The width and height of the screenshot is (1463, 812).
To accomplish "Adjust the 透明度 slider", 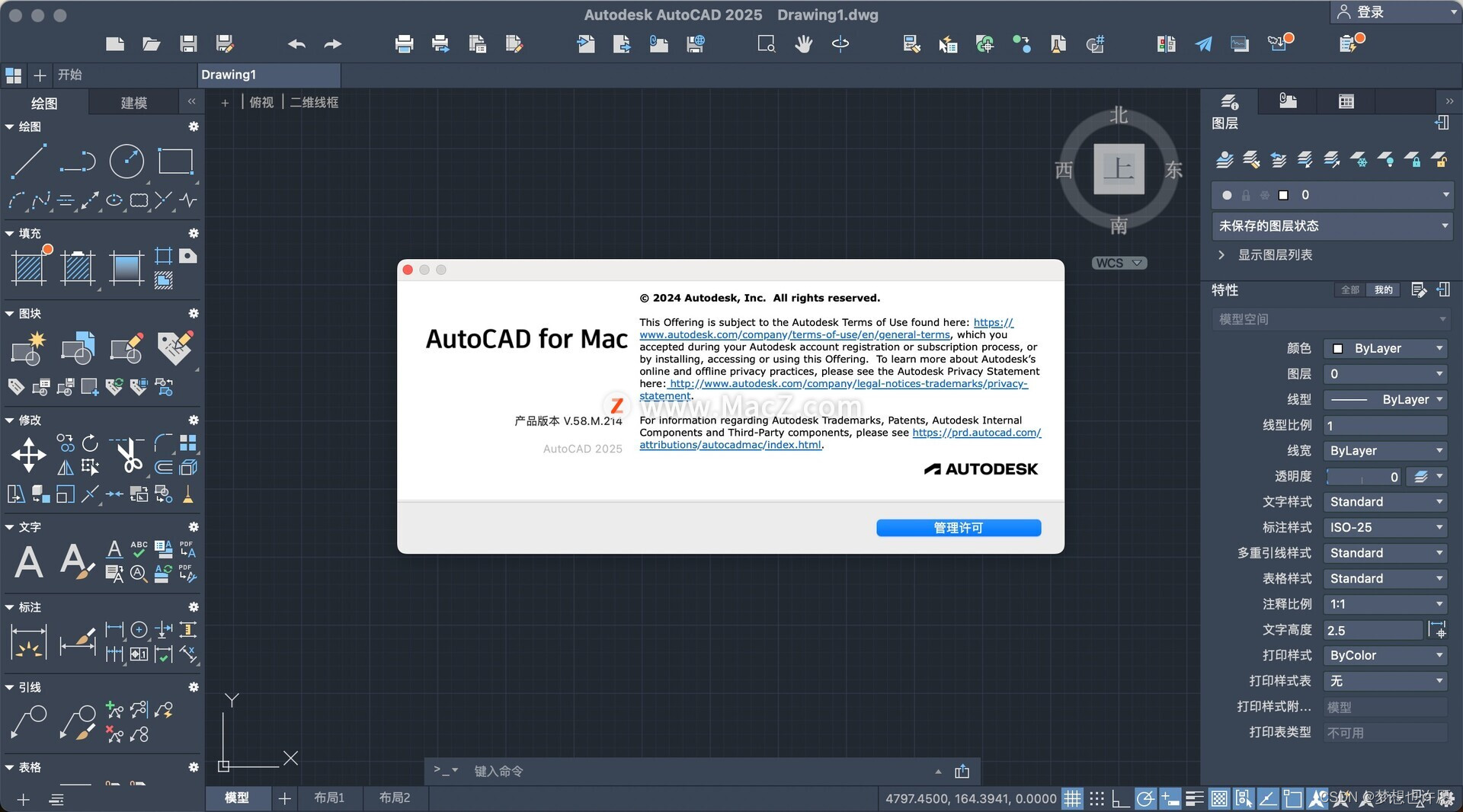I will (x=1362, y=477).
